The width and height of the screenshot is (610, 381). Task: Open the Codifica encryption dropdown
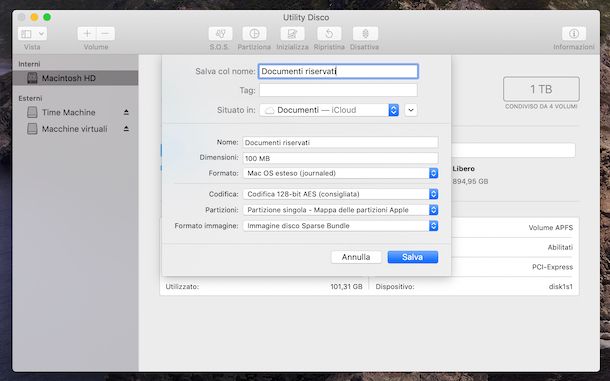(x=340, y=194)
